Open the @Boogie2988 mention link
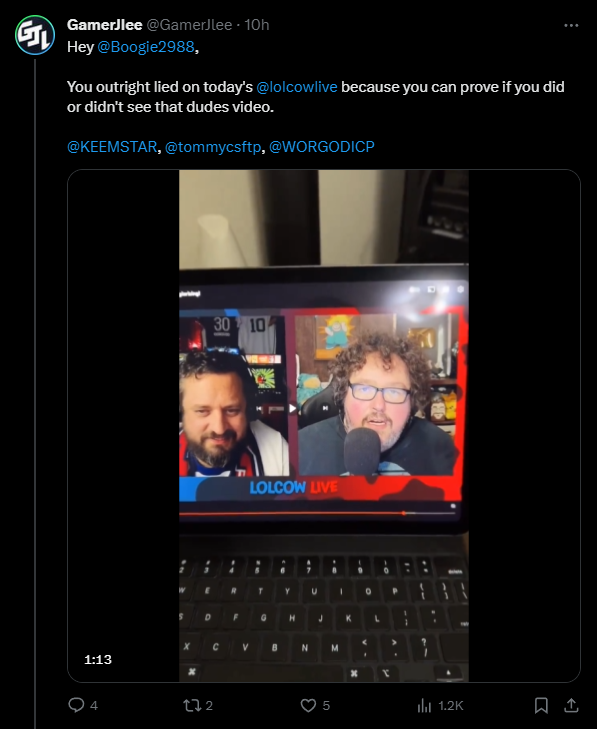This screenshot has height=729, width=597. 146,47
